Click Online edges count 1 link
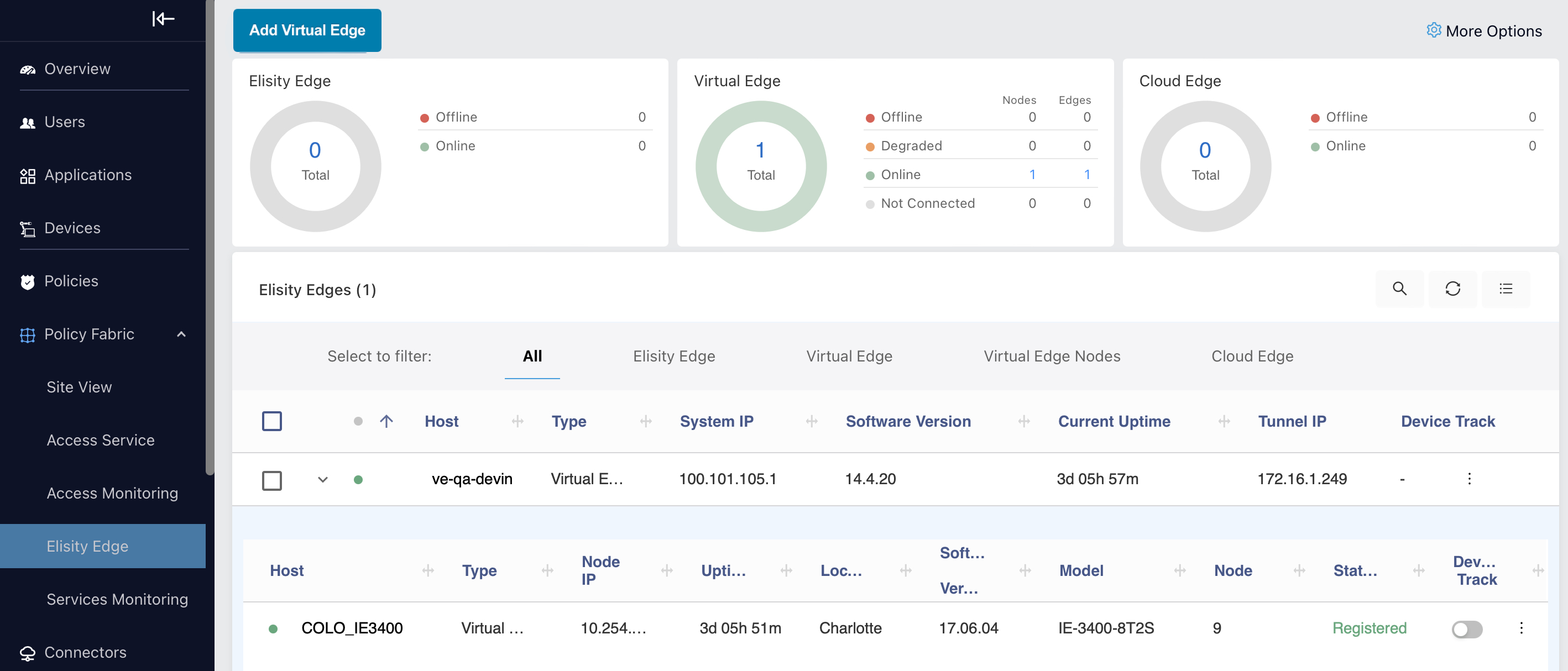 (1087, 175)
